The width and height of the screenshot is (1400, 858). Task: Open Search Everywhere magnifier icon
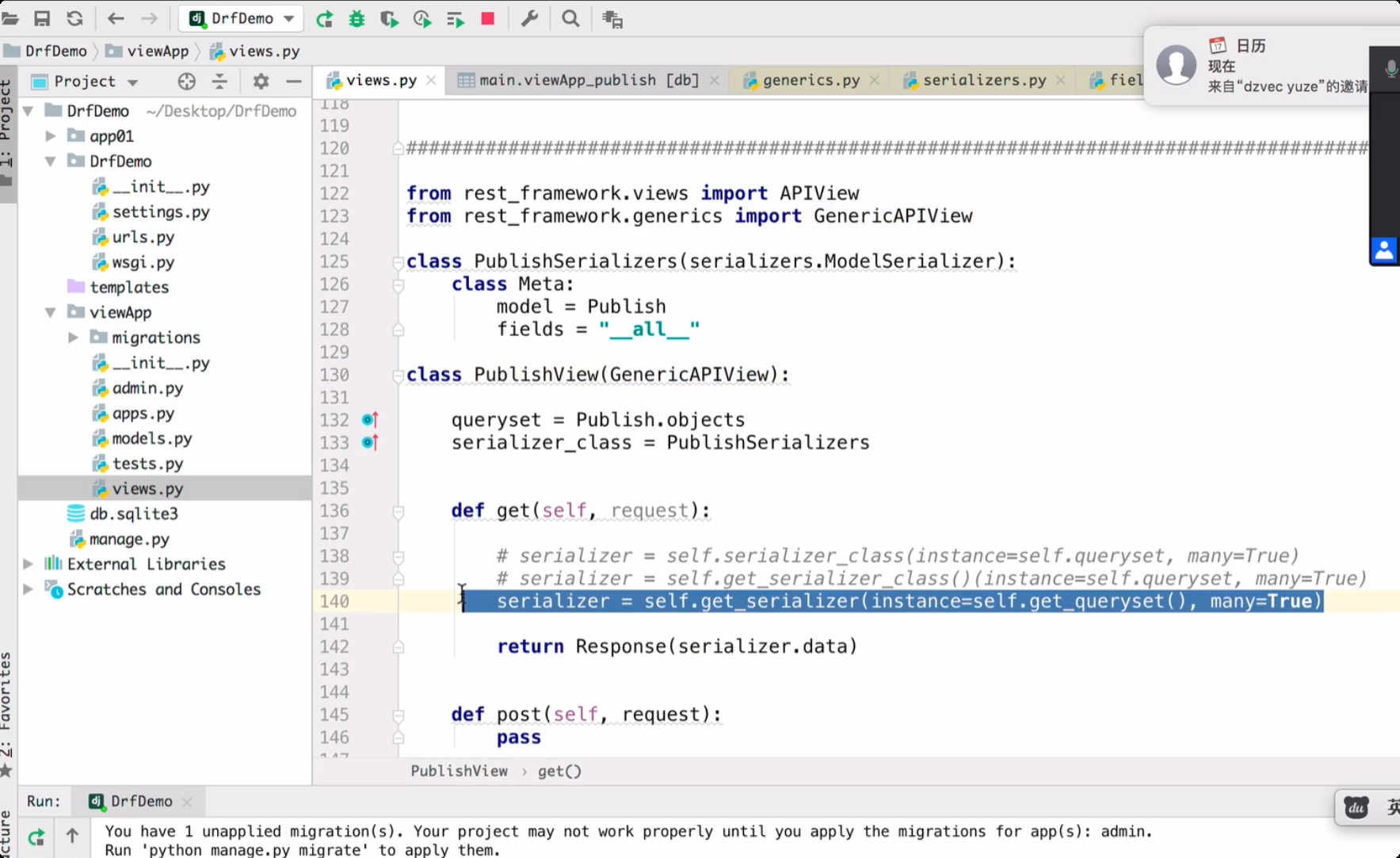[x=570, y=18]
